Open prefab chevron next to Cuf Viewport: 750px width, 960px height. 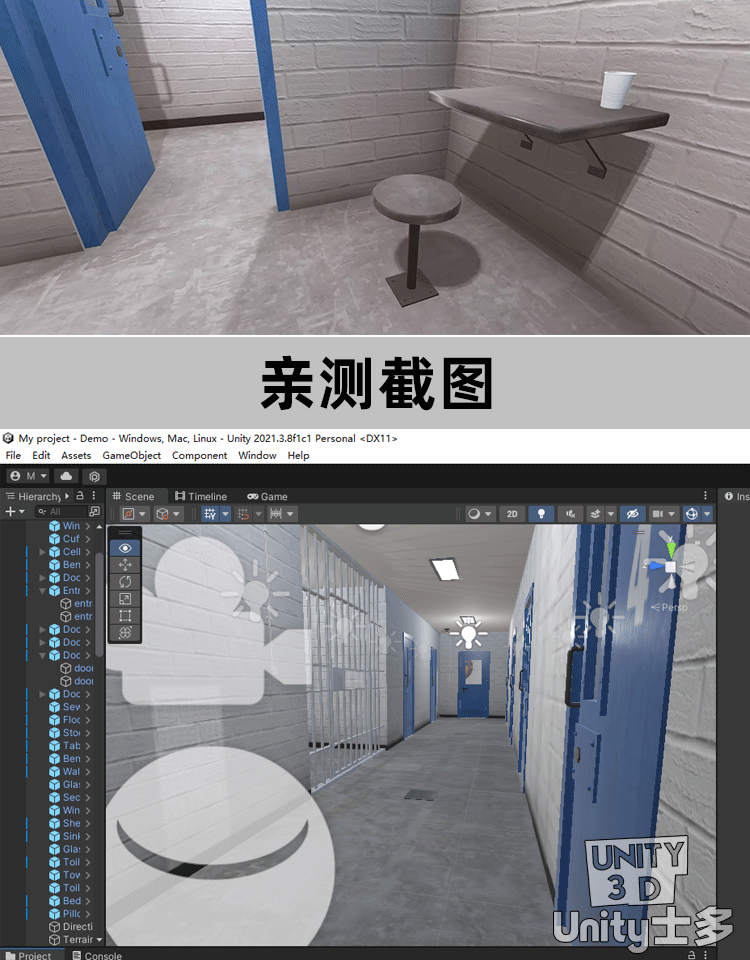[x=88, y=539]
